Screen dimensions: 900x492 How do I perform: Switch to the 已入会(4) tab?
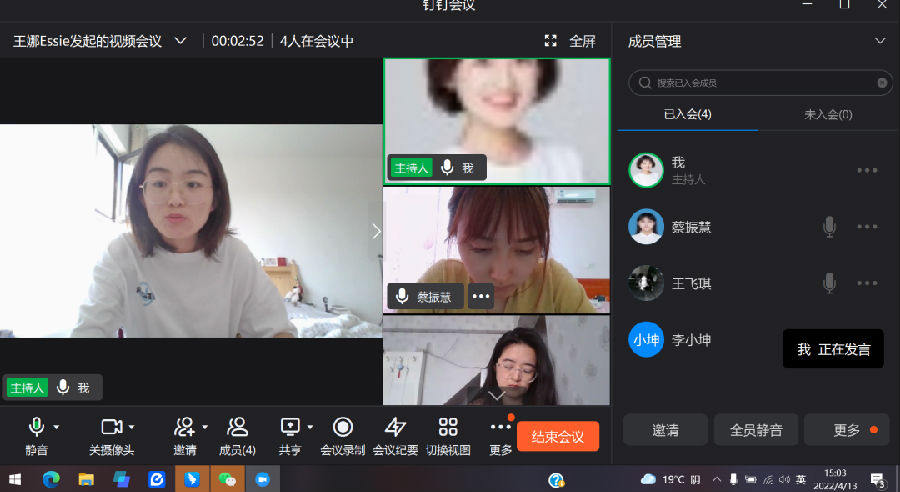[x=687, y=115]
